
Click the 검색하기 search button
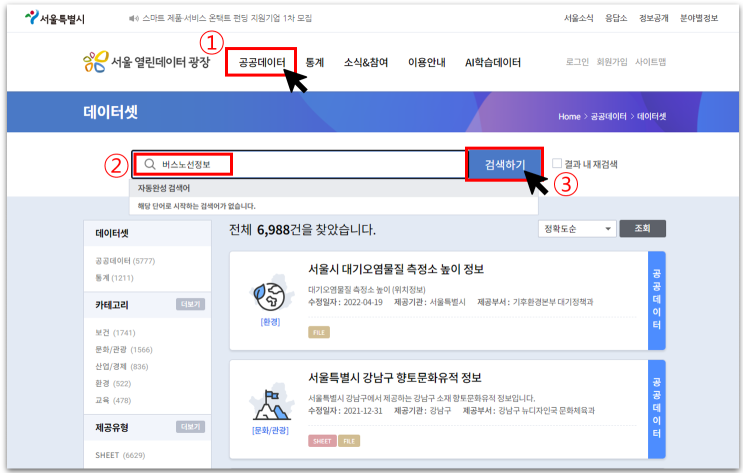505,164
